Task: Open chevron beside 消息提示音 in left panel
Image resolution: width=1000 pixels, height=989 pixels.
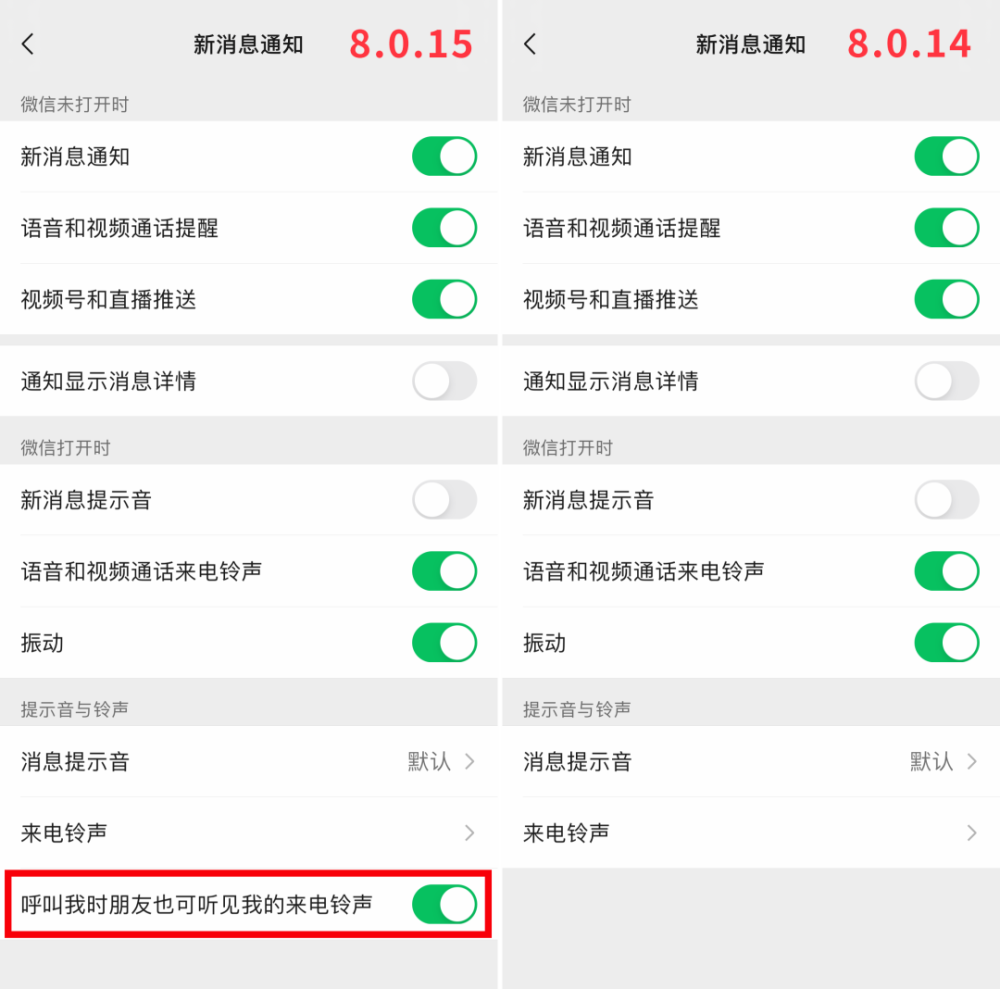Action: pyautogui.click(x=470, y=761)
